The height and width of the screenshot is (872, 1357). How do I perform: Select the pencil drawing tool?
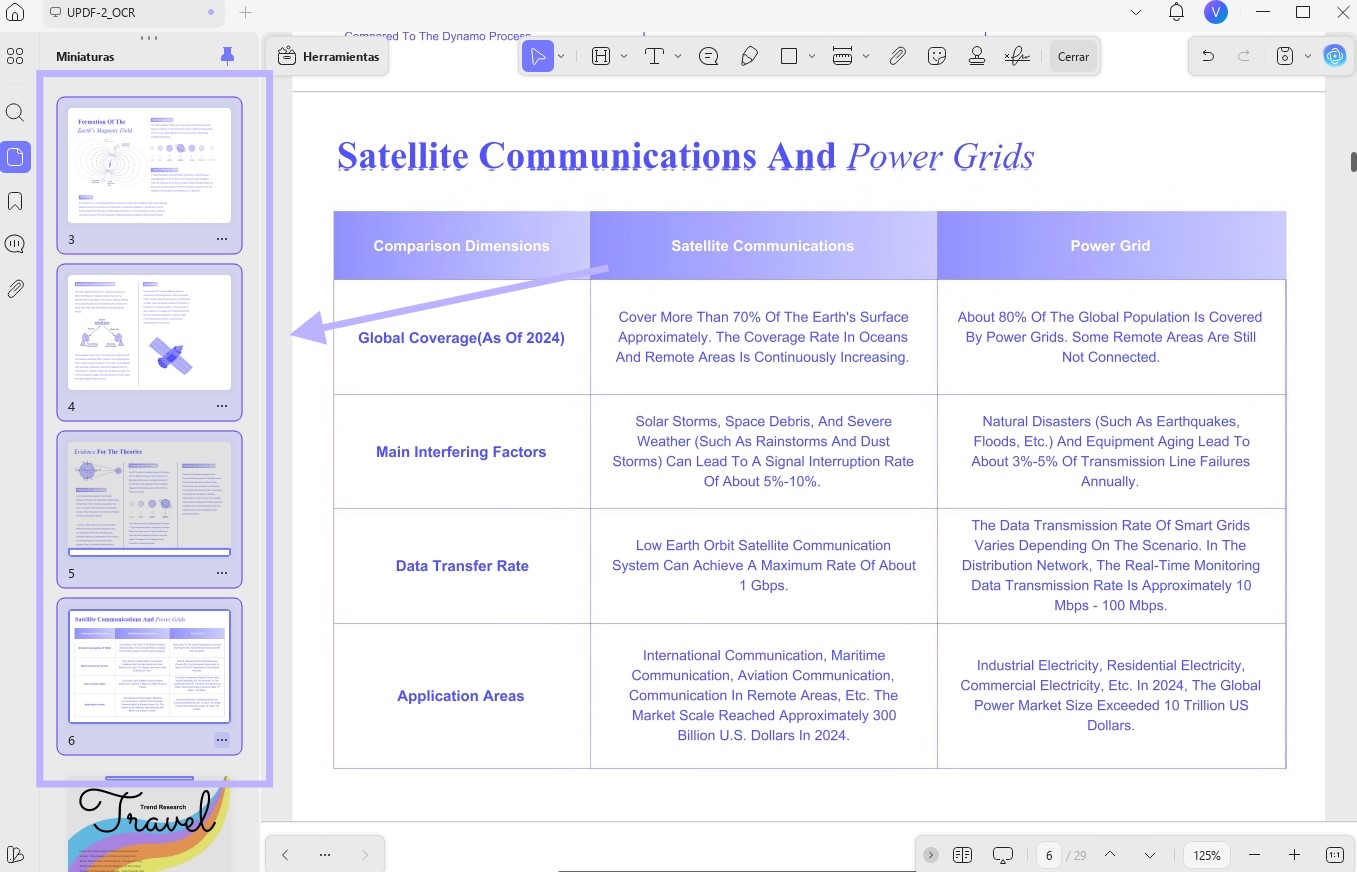(749, 56)
